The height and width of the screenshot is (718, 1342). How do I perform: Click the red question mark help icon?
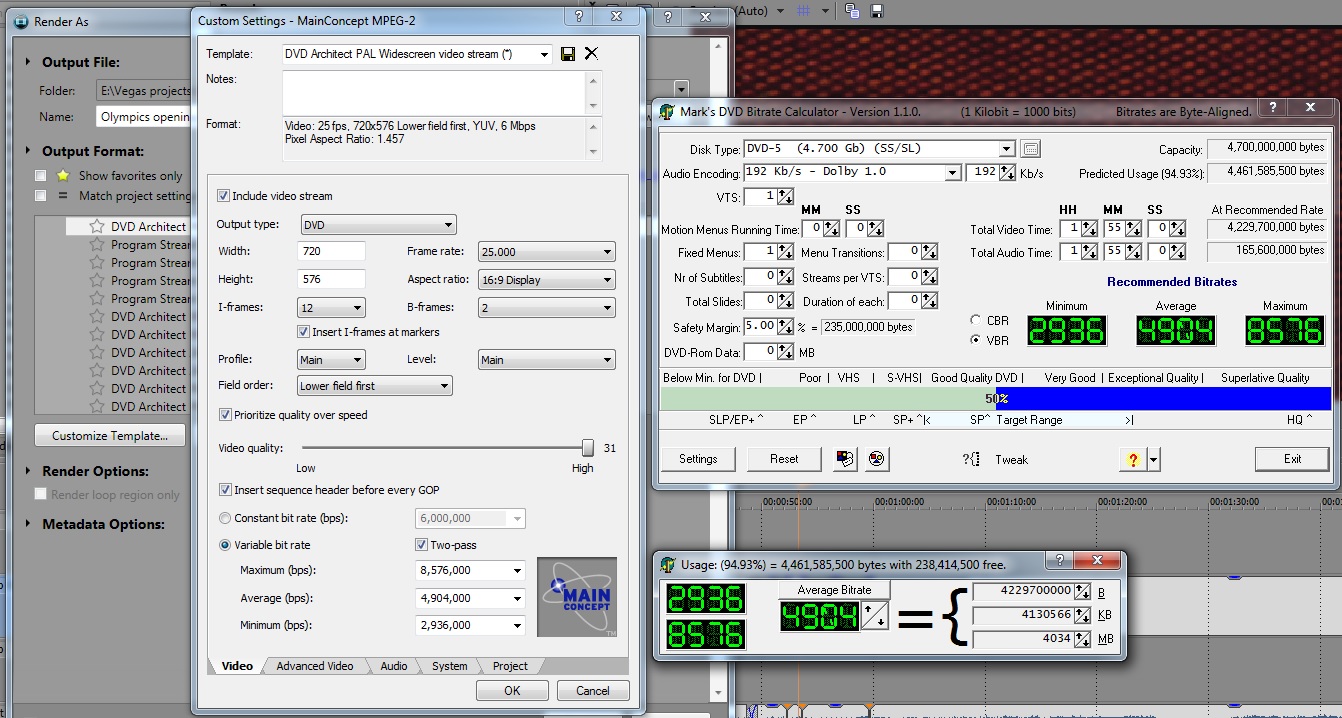1132,459
